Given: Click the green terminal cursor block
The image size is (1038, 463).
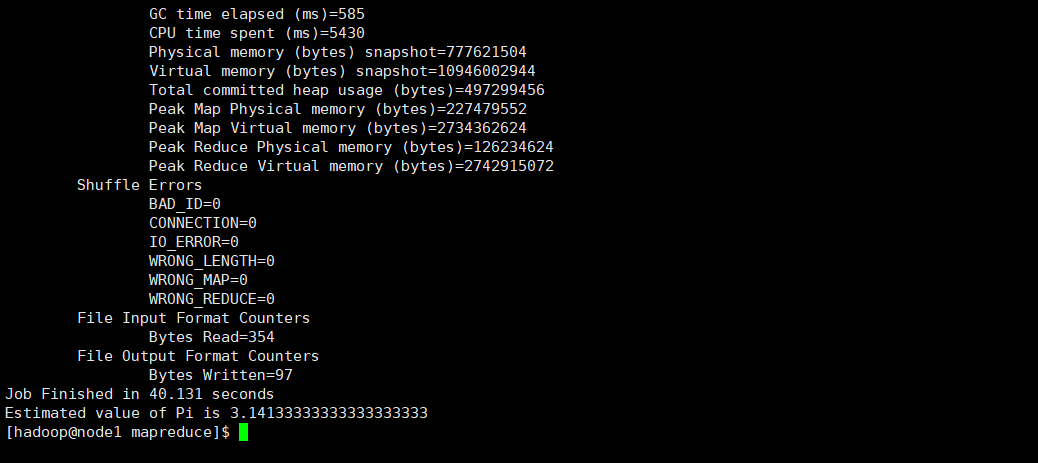Looking at the screenshot, I should pos(243,432).
